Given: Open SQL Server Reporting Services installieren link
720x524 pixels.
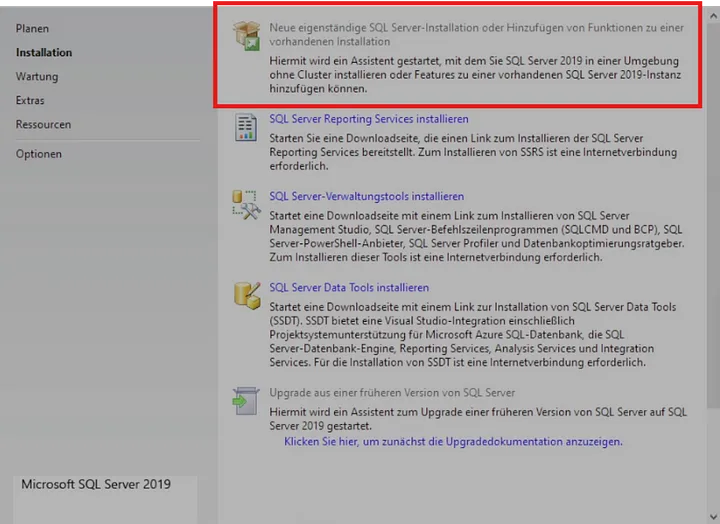Looking at the screenshot, I should [369, 119].
